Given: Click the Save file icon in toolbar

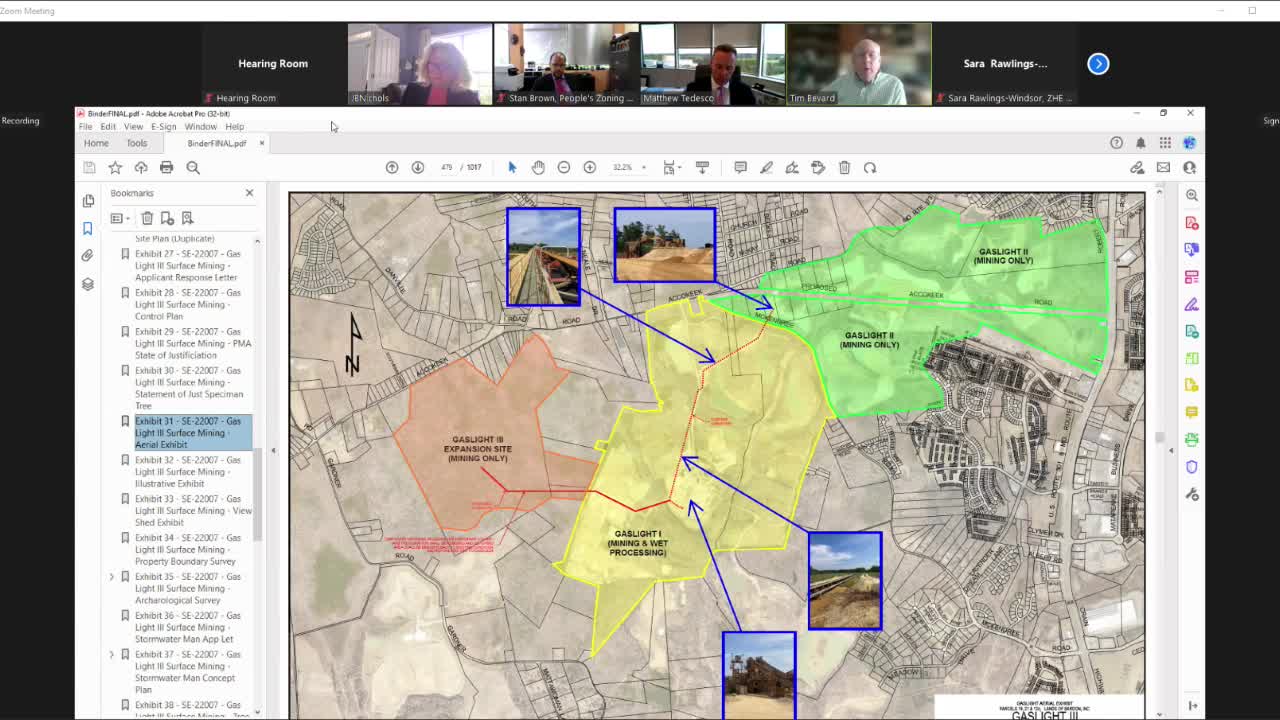Looking at the screenshot, I should pyautogui.click(x=89, y=168).
